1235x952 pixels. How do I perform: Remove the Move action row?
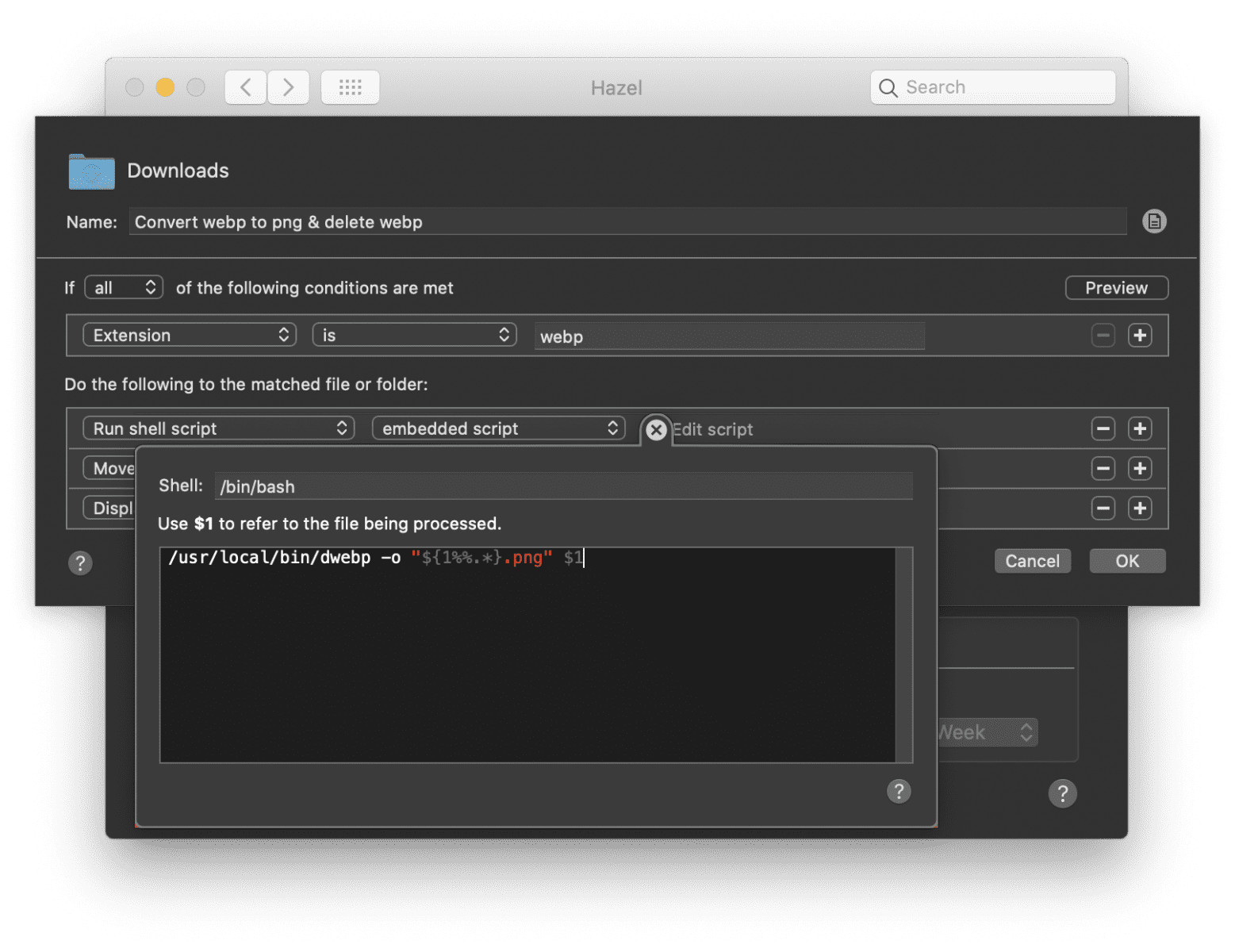click(x=1103, y=468)
